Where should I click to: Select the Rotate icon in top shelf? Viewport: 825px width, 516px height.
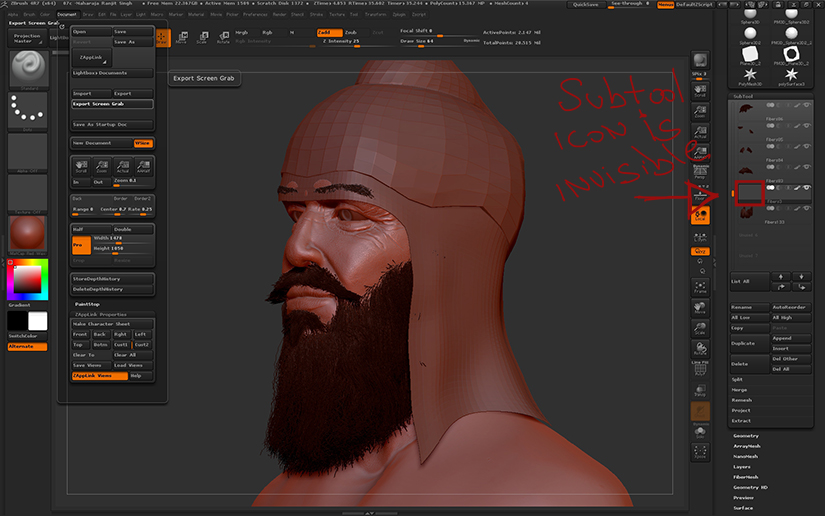pos(223,37)
